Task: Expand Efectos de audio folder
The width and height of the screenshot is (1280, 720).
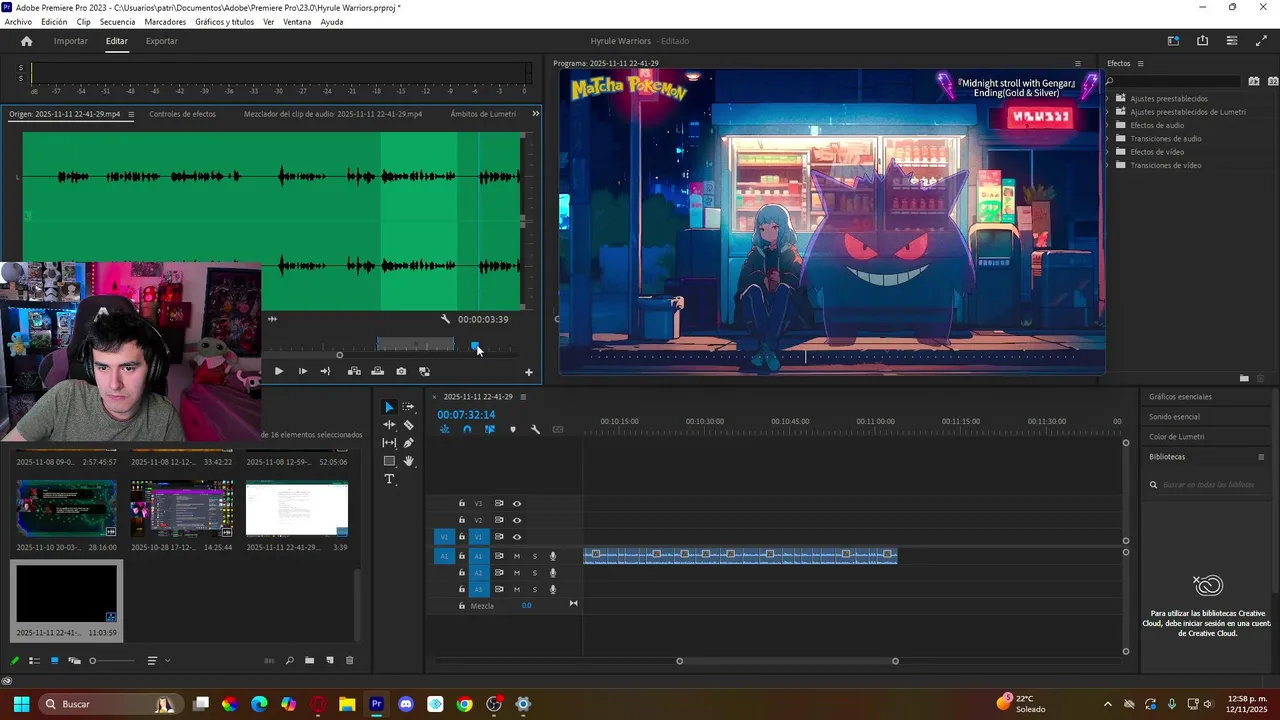Action: [1108, 125]
